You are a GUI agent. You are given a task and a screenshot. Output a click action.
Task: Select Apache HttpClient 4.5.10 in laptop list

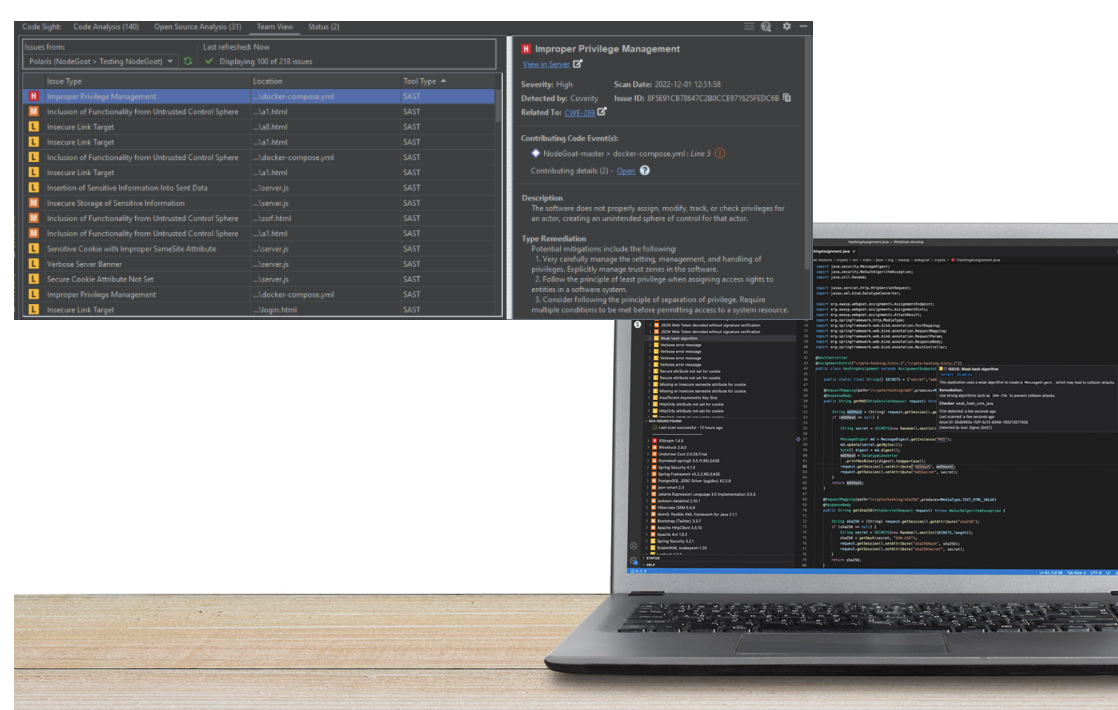[x=679, y=528]
